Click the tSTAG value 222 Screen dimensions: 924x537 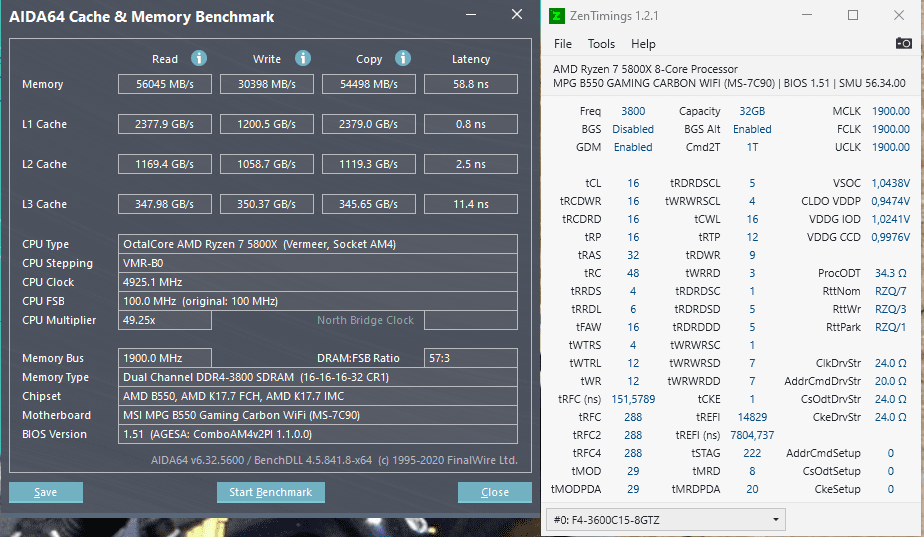752,453
